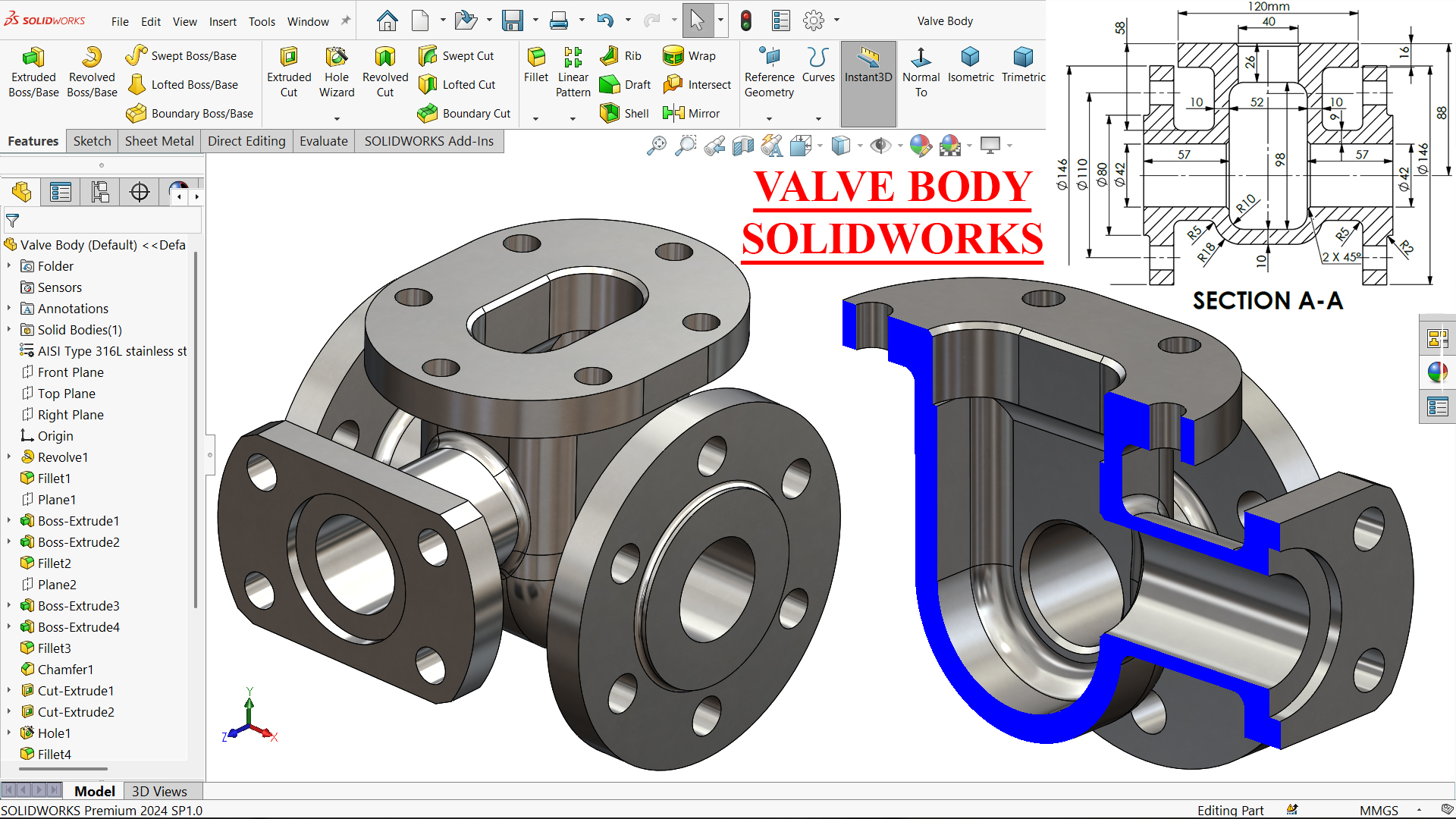Open the Curves tool

818,64
